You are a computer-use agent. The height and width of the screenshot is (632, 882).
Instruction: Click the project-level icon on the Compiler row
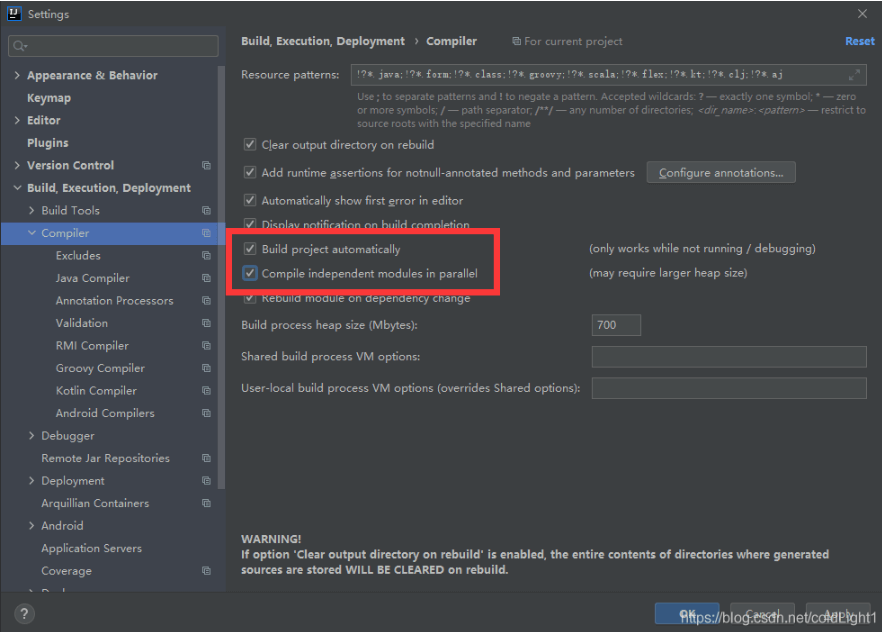[206, 233]
